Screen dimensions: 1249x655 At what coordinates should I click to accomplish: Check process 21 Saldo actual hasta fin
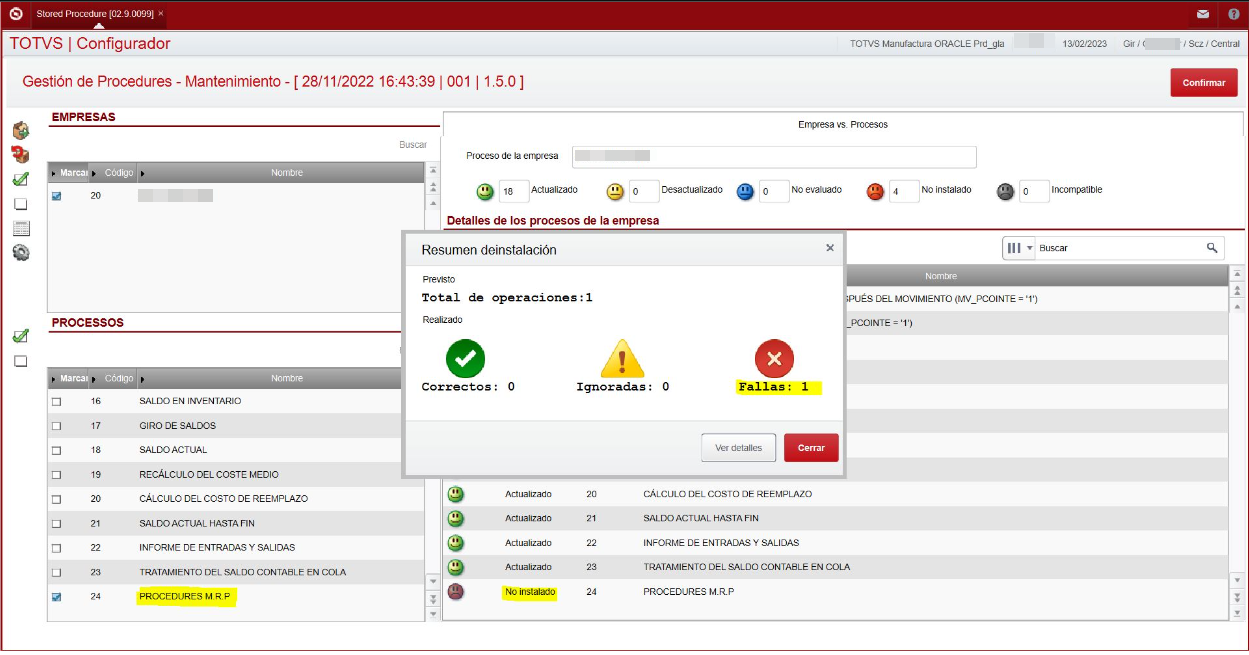tap(56, 523)
